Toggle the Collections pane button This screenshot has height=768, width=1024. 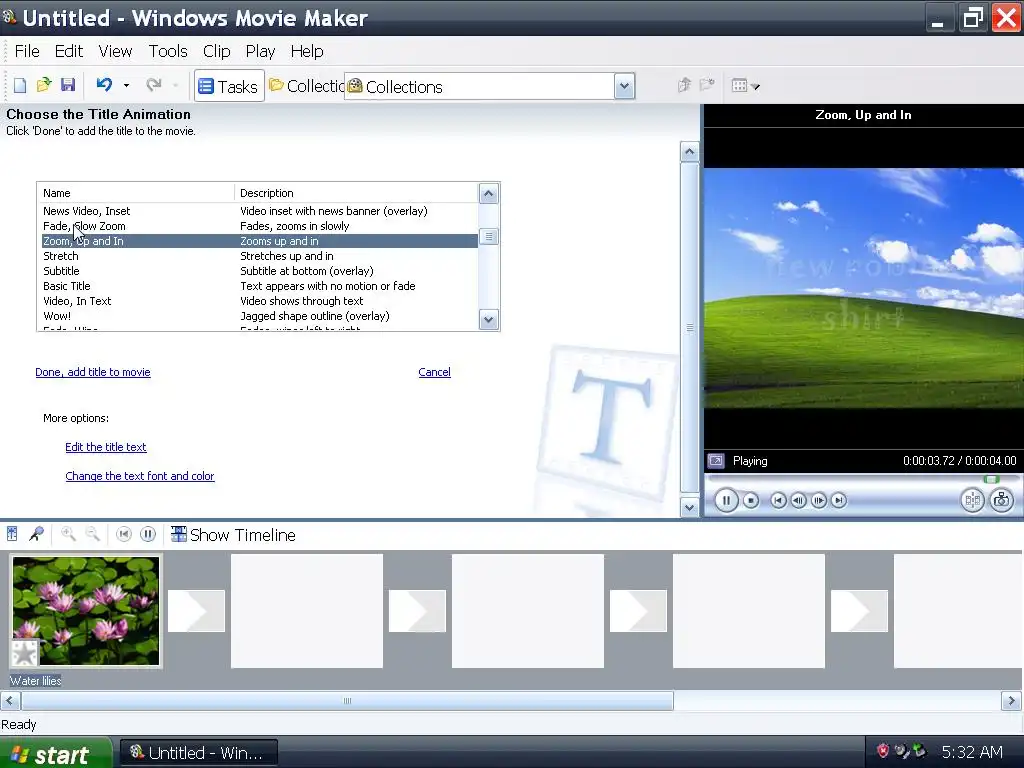(306, 86)
